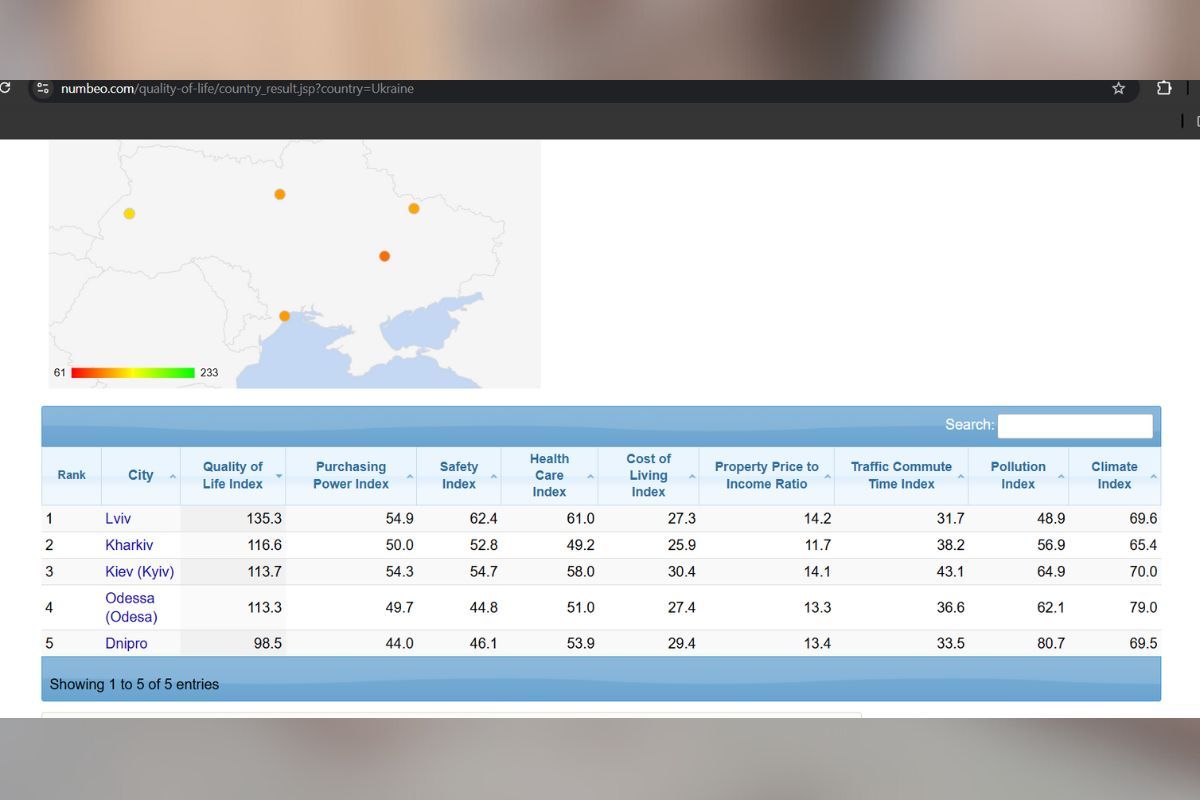Sort by Climate Index column header
1200x800 pixels.
coord(1113,476)
